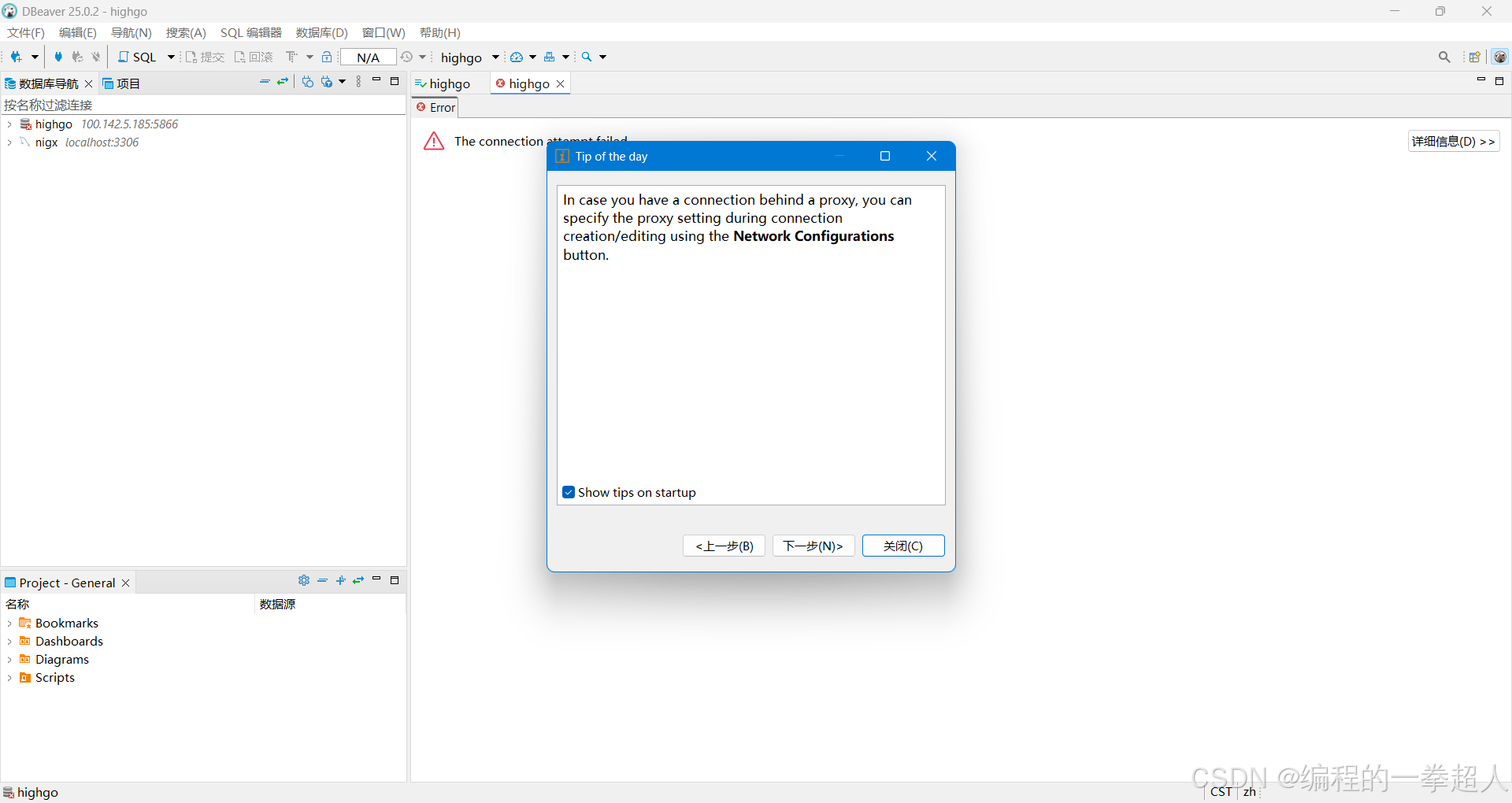Select highgo connection in navigator tree
This screenshot has width=1512, height=803.
coord(98,124)
